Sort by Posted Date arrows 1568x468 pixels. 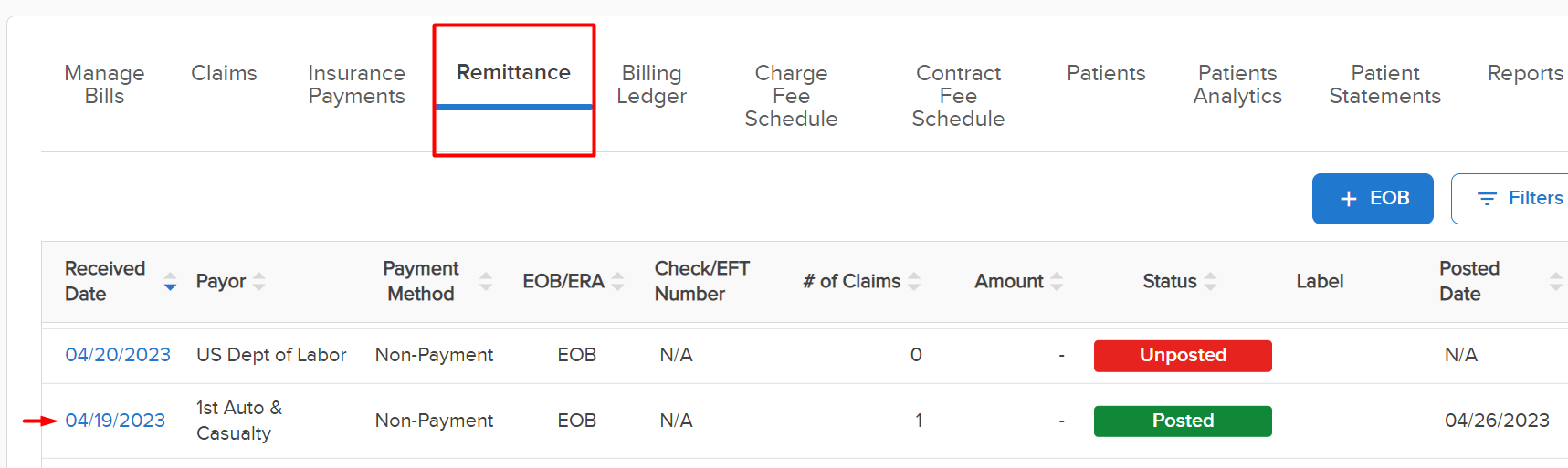tap(1556, 282)
